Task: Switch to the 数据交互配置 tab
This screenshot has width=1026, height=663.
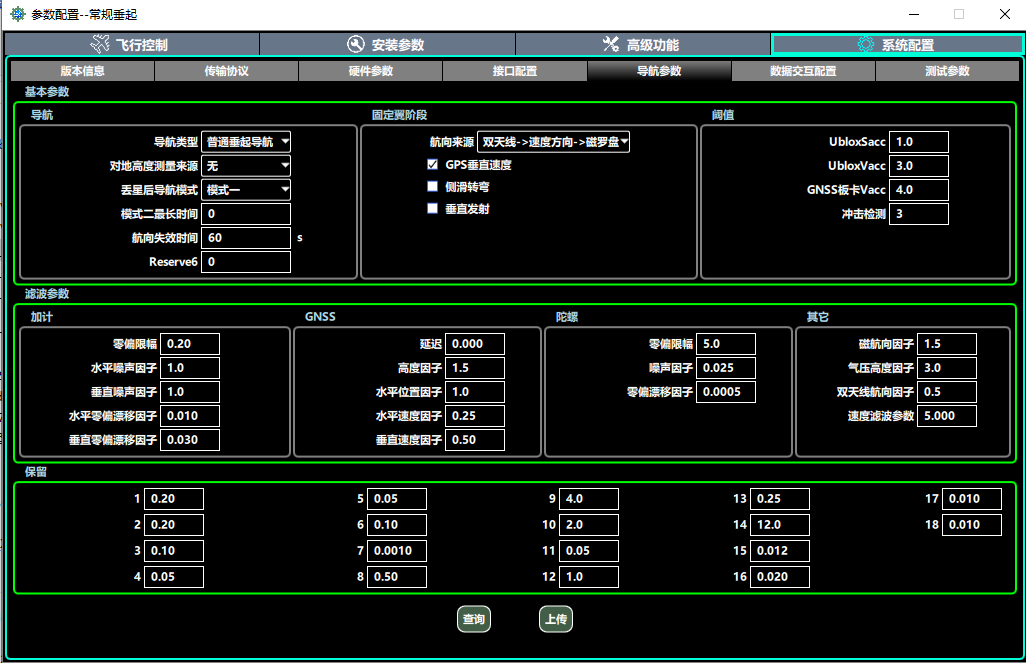Action: click(x=803, y=71)
